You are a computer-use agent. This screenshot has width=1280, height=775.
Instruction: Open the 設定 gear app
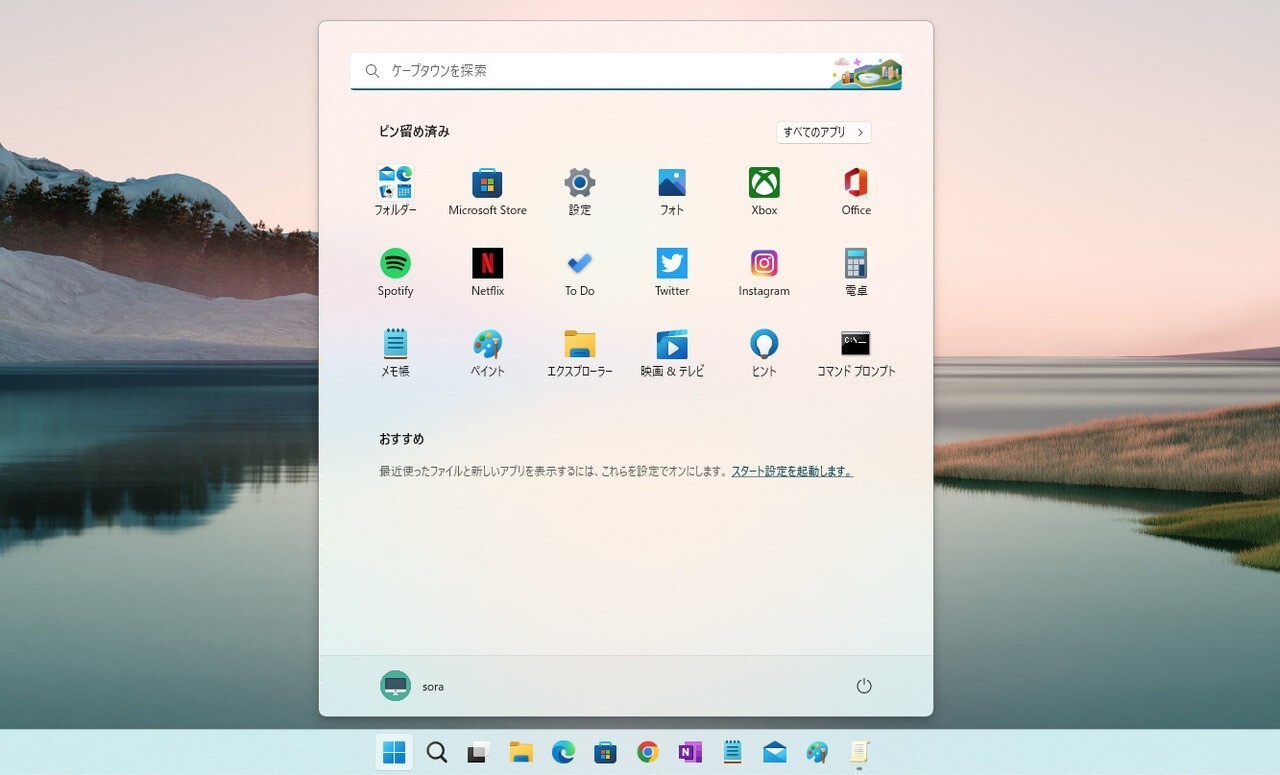(580, 191)
